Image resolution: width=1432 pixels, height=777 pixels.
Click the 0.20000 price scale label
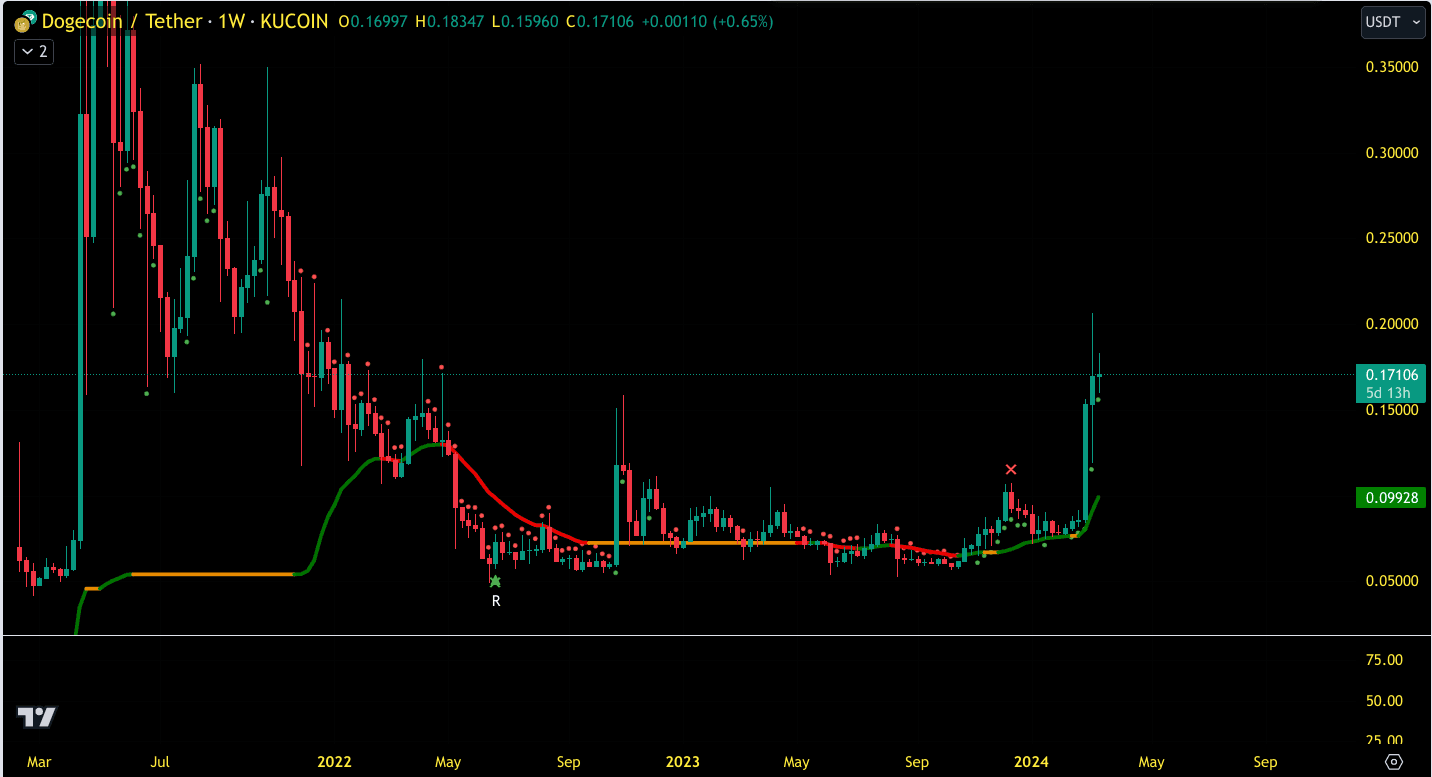pos(1392,324)
